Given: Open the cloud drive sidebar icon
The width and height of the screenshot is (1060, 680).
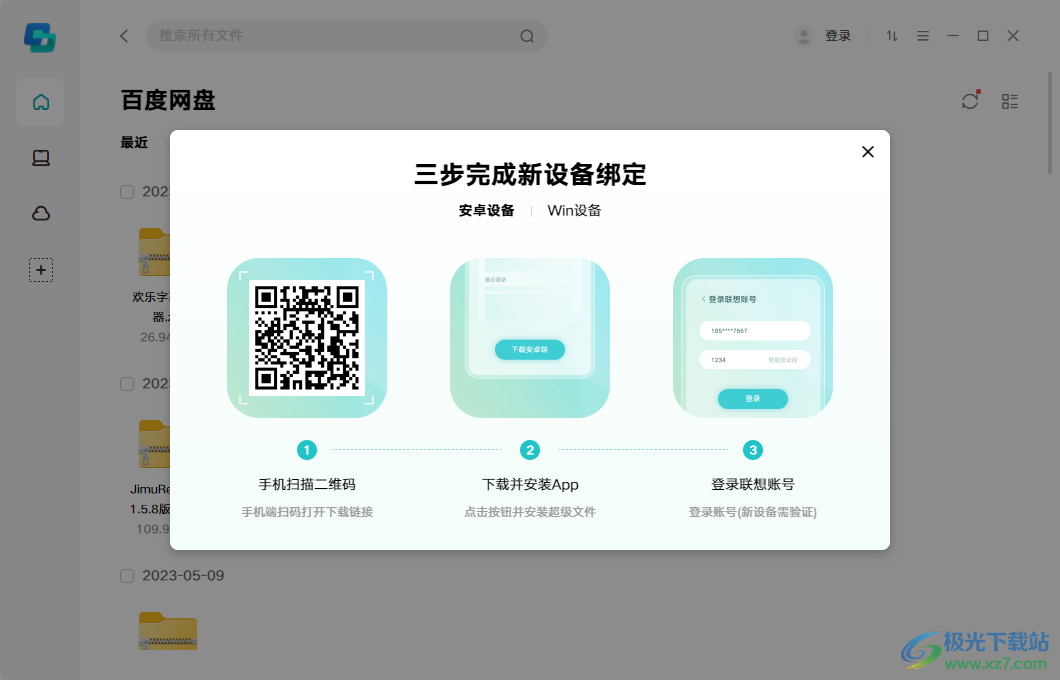Looking at the screenshot, I should 41,214.
